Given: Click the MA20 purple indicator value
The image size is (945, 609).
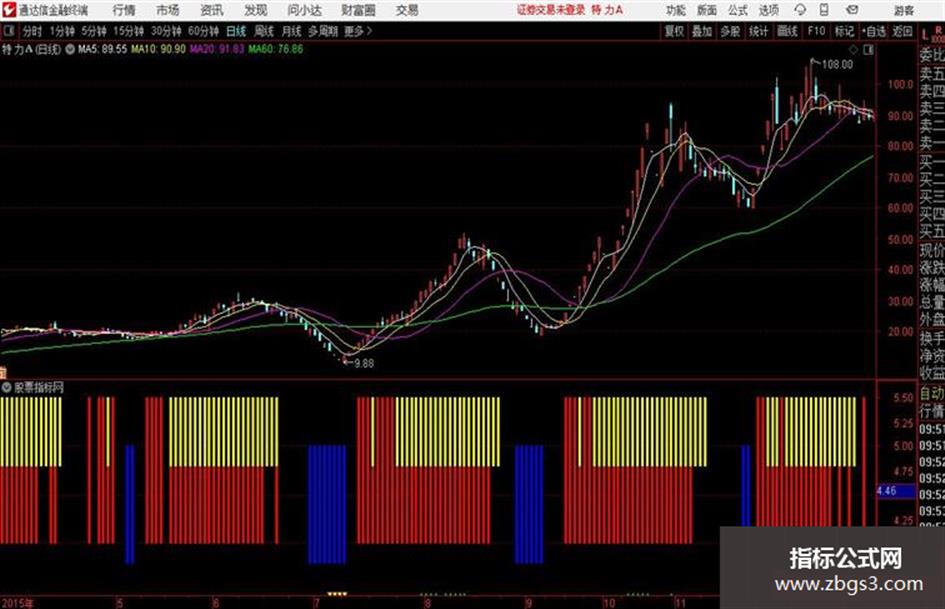Looking at the screenshot, I should [217, 49].
